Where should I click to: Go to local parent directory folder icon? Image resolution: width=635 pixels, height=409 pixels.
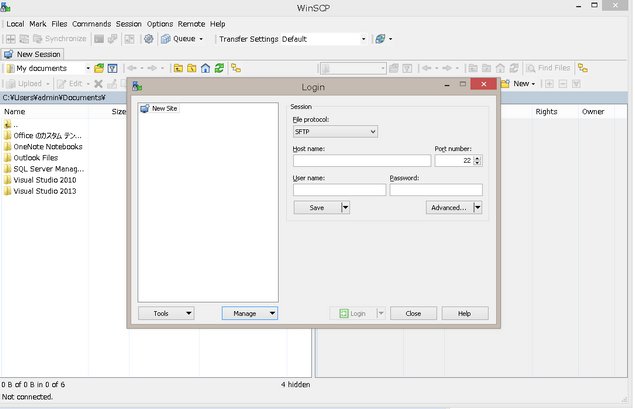(178, 68)
